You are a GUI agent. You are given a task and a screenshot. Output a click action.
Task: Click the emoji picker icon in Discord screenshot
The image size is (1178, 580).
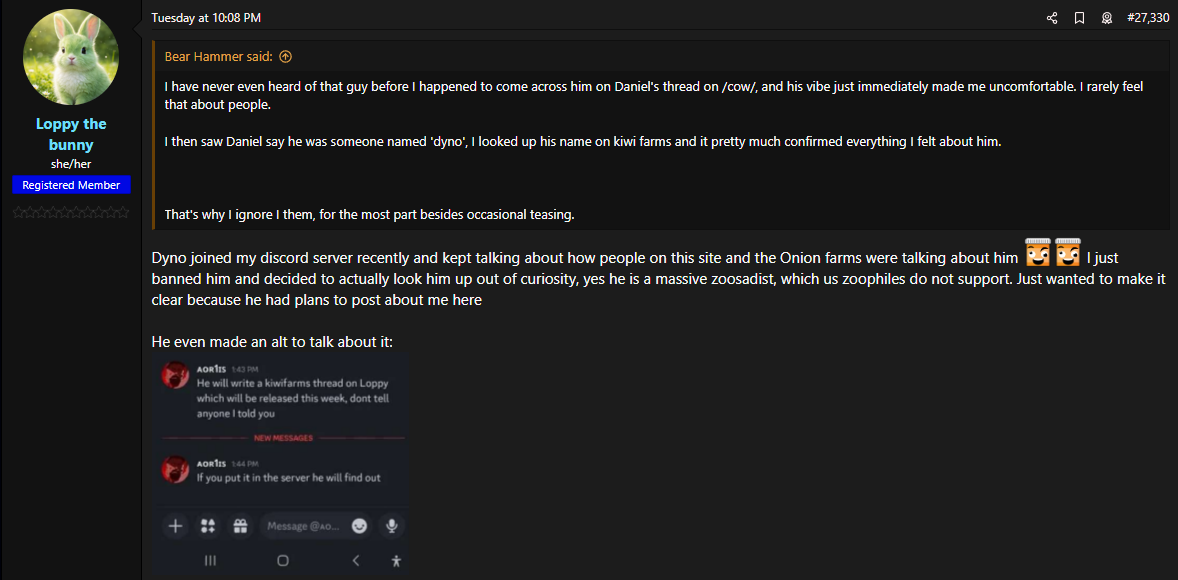click(x=359, y=525)
